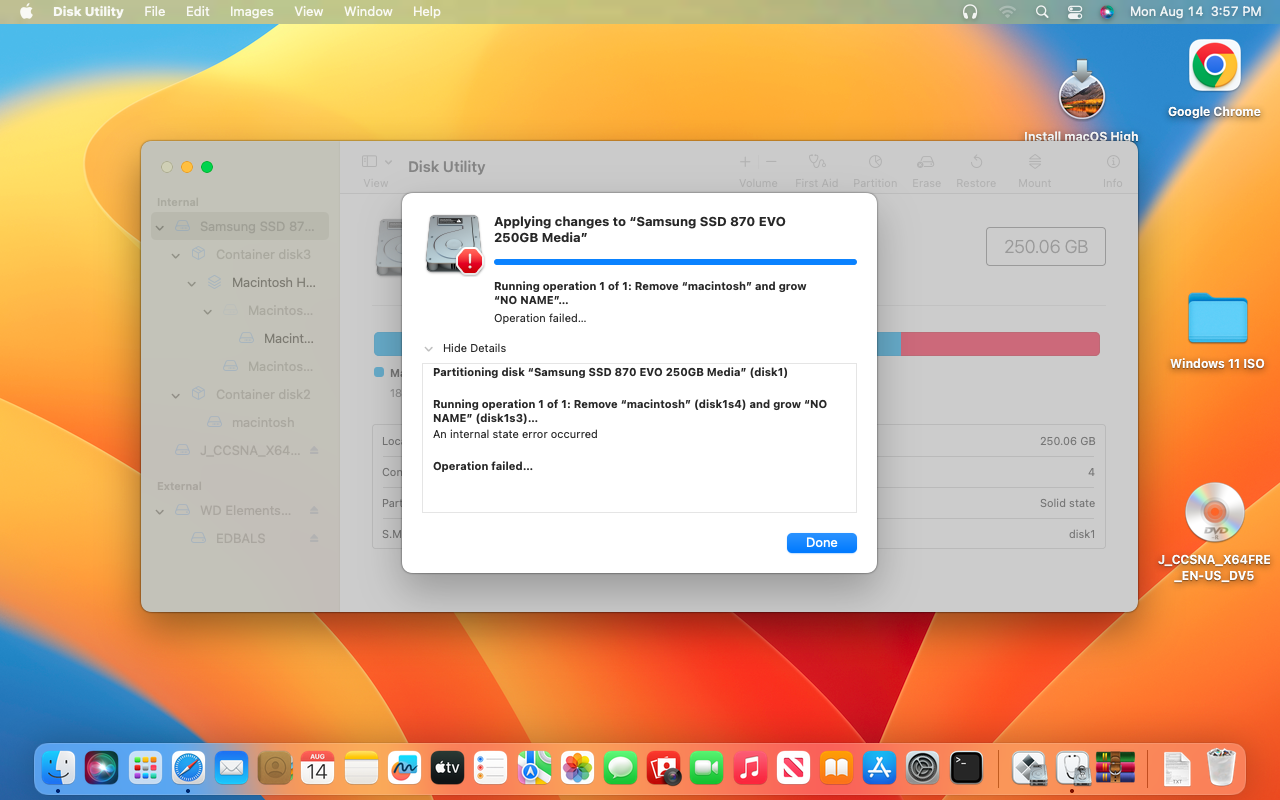Collapse the Samsung SSD 87... tree chevron

(x=160, y=227)
